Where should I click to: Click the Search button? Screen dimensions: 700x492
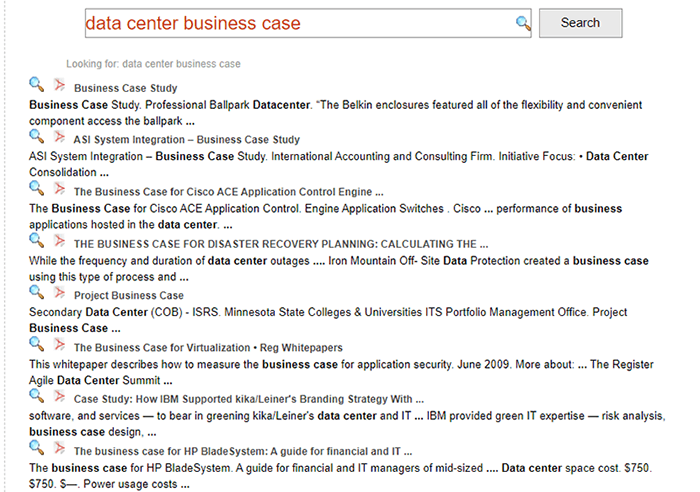pos(580,23)
